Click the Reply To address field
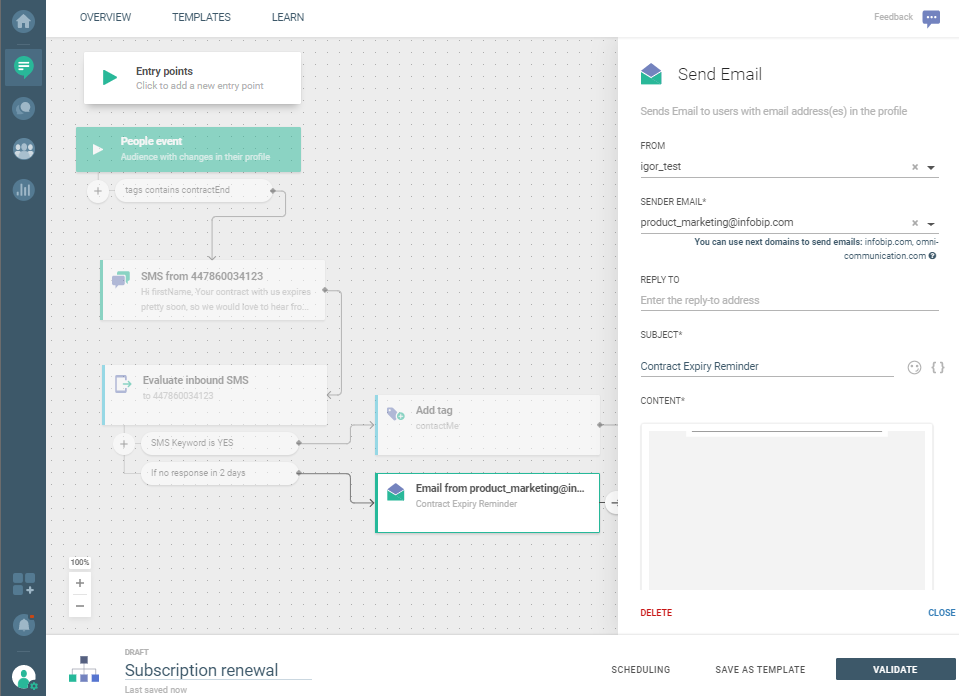The image size is (959, 696). [x=789, y=300]
